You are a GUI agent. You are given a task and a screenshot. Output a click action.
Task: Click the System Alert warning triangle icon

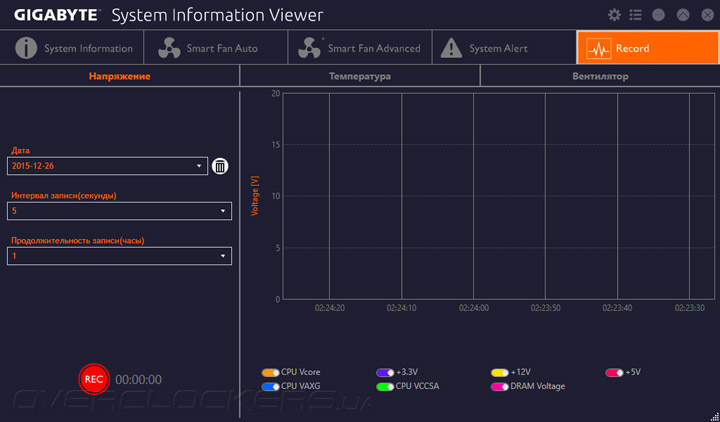[451, 48]
